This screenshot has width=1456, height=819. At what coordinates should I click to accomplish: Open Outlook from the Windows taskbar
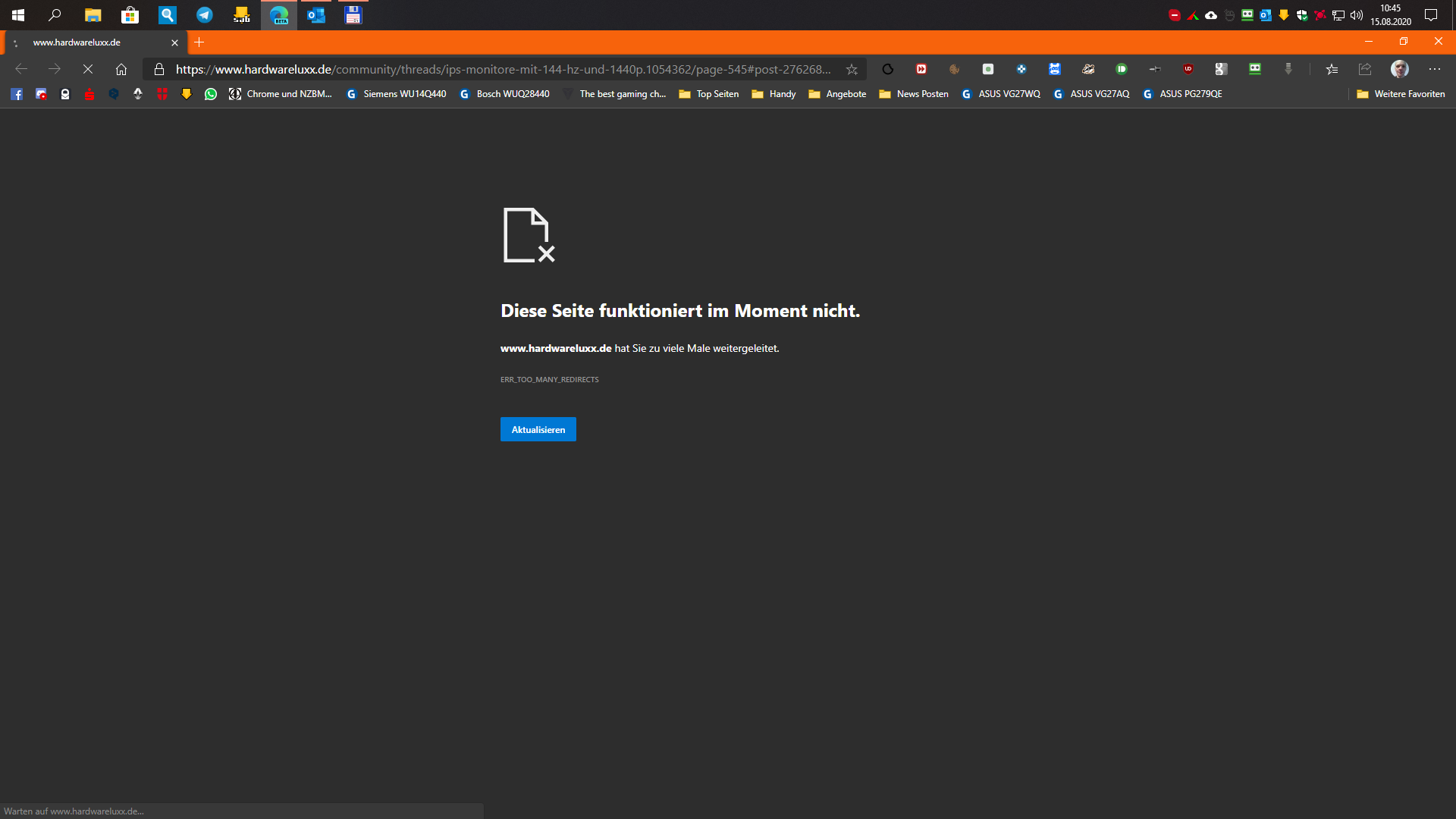316,14
